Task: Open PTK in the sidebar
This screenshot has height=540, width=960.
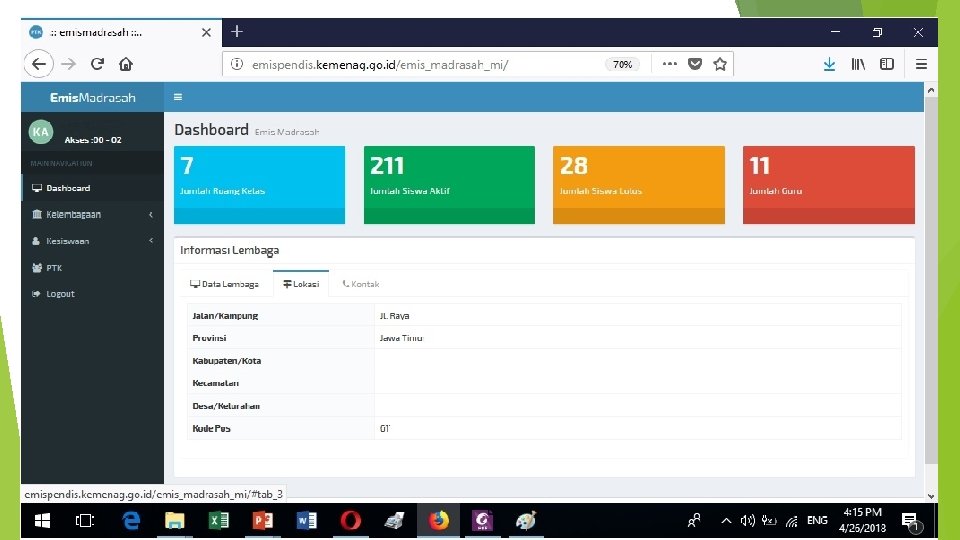Action: (92, 268)
